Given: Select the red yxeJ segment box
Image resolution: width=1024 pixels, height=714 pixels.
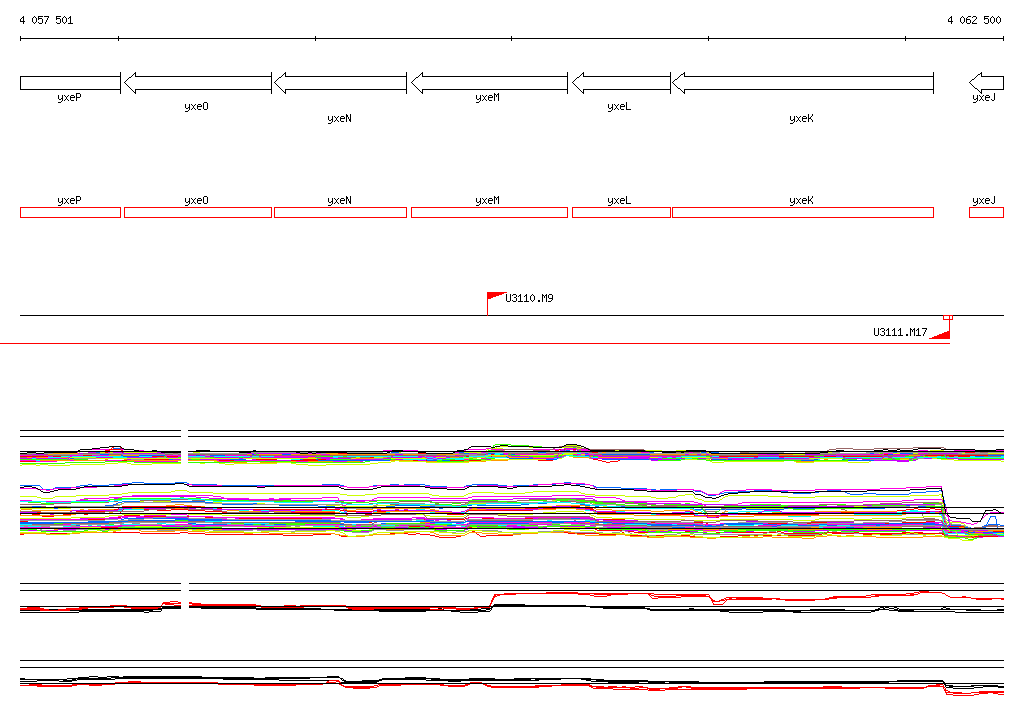Looking at the screenshot, I should tap(986, 212).
